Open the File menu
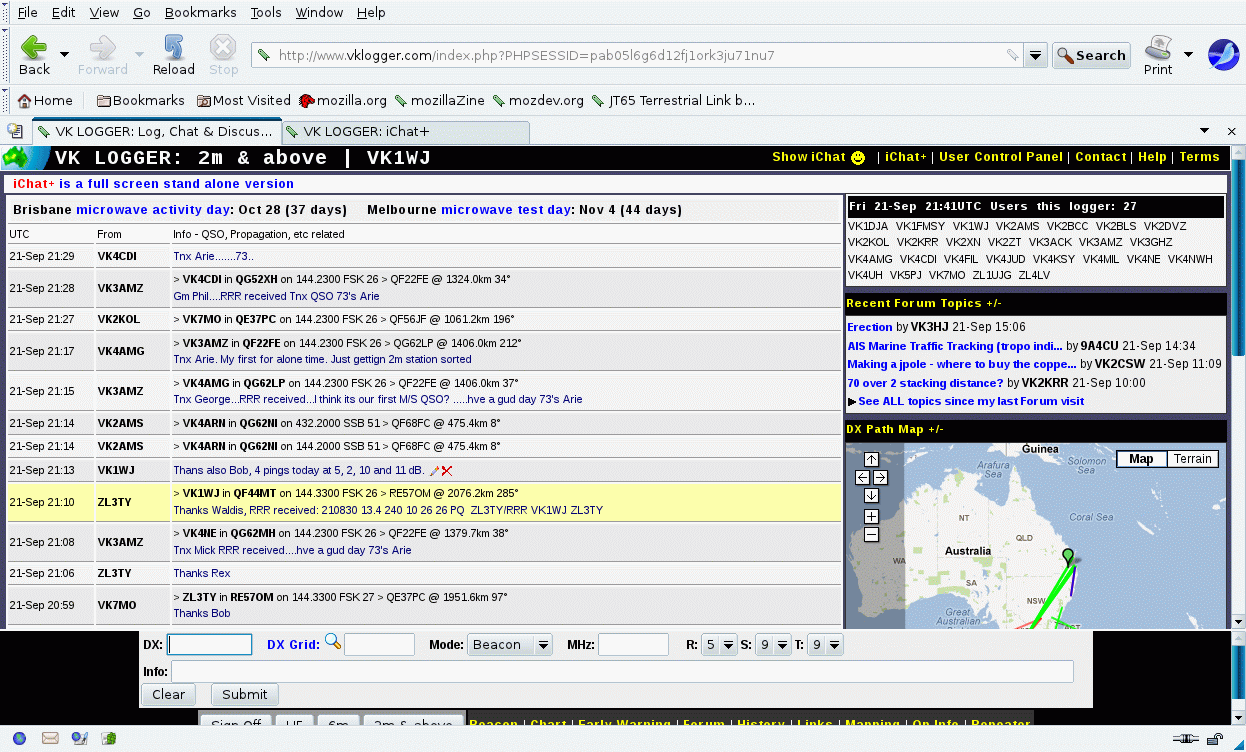Image resolution: width=1246 pixels, height=752 pixels. point(28,12)
